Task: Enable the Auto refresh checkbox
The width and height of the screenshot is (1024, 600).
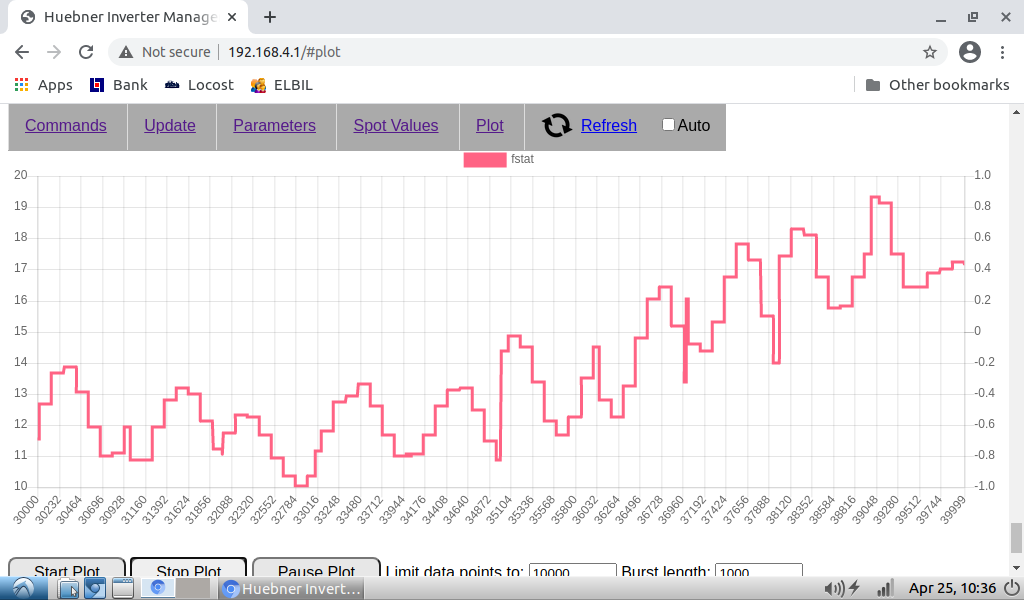Action: 669,125
